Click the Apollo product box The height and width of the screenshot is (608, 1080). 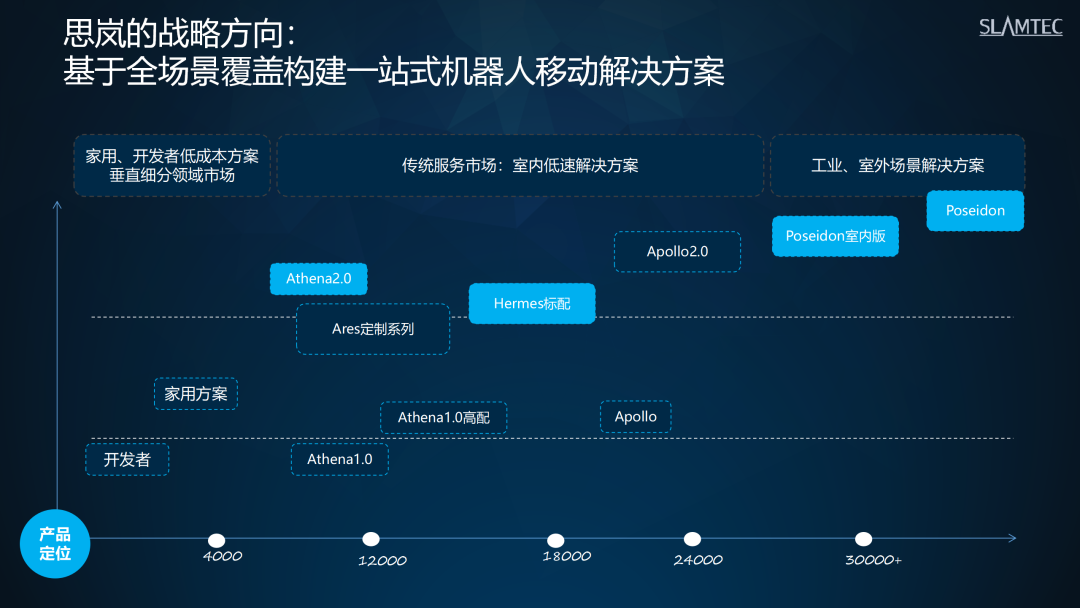click(635, 416)
